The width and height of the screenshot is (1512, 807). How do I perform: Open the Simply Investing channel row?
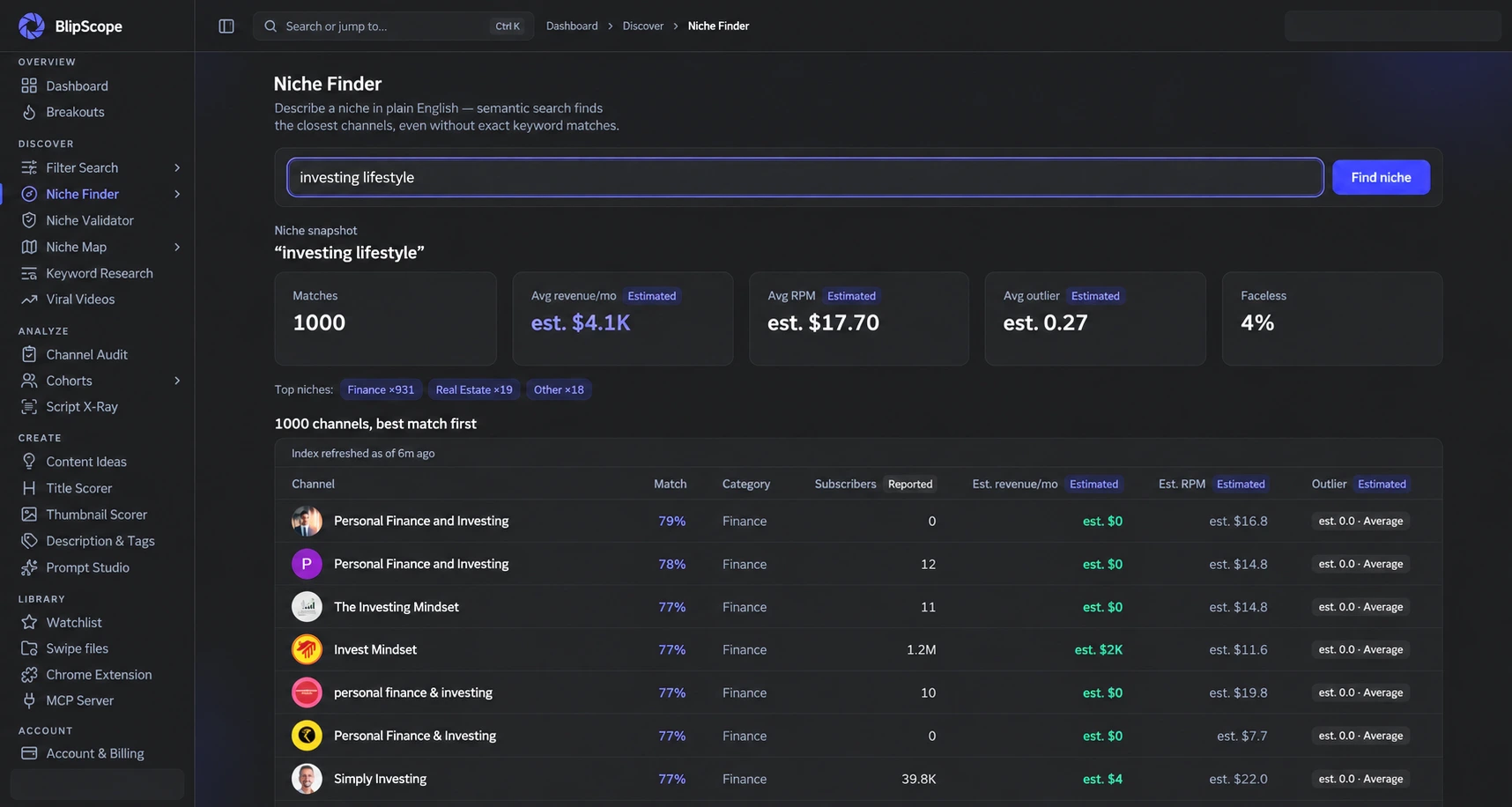[x=857, y=779]
